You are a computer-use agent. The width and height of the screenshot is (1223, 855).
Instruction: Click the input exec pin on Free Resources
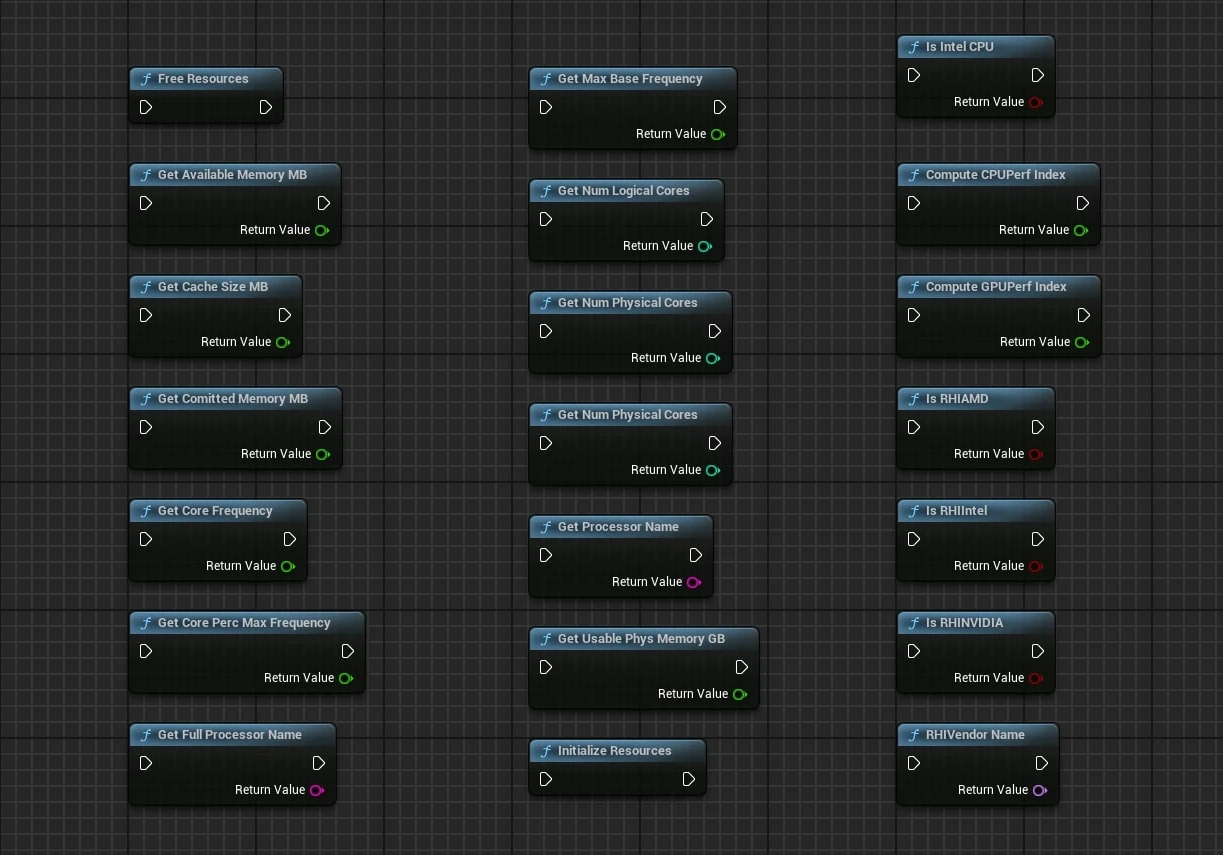pos(146,107)
